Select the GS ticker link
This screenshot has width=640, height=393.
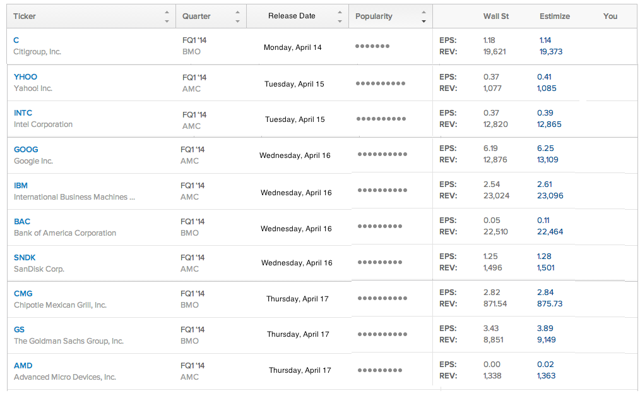point(19,329)
